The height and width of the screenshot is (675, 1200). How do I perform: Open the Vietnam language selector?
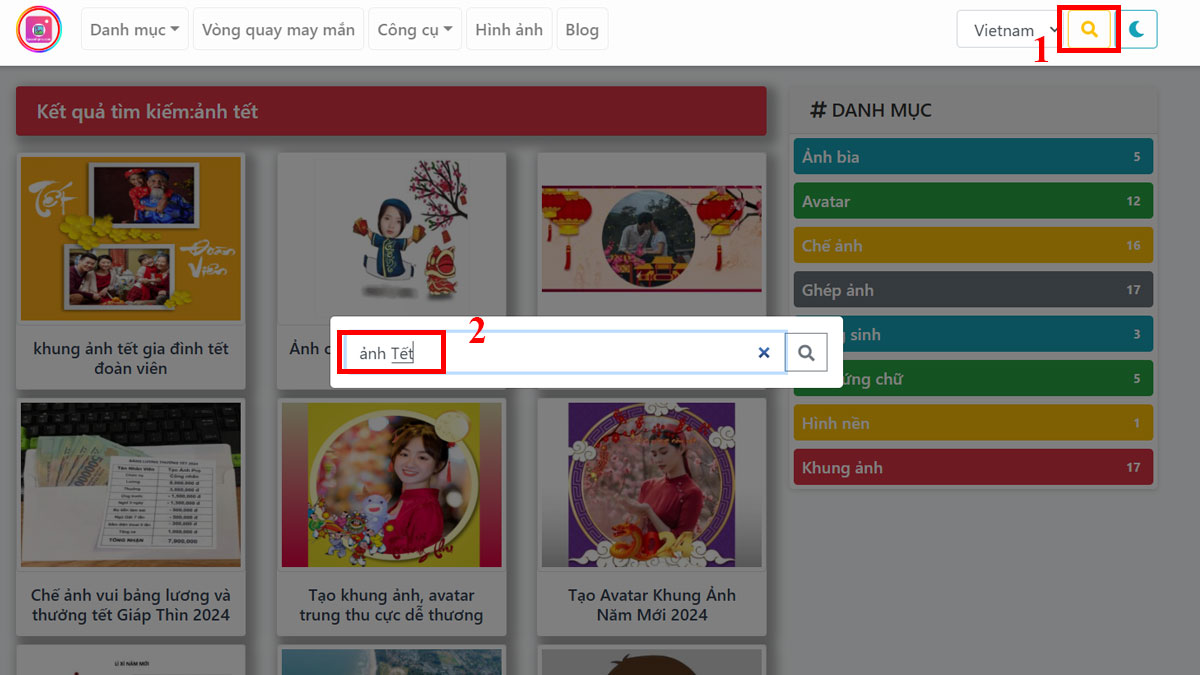point(1010,29)
